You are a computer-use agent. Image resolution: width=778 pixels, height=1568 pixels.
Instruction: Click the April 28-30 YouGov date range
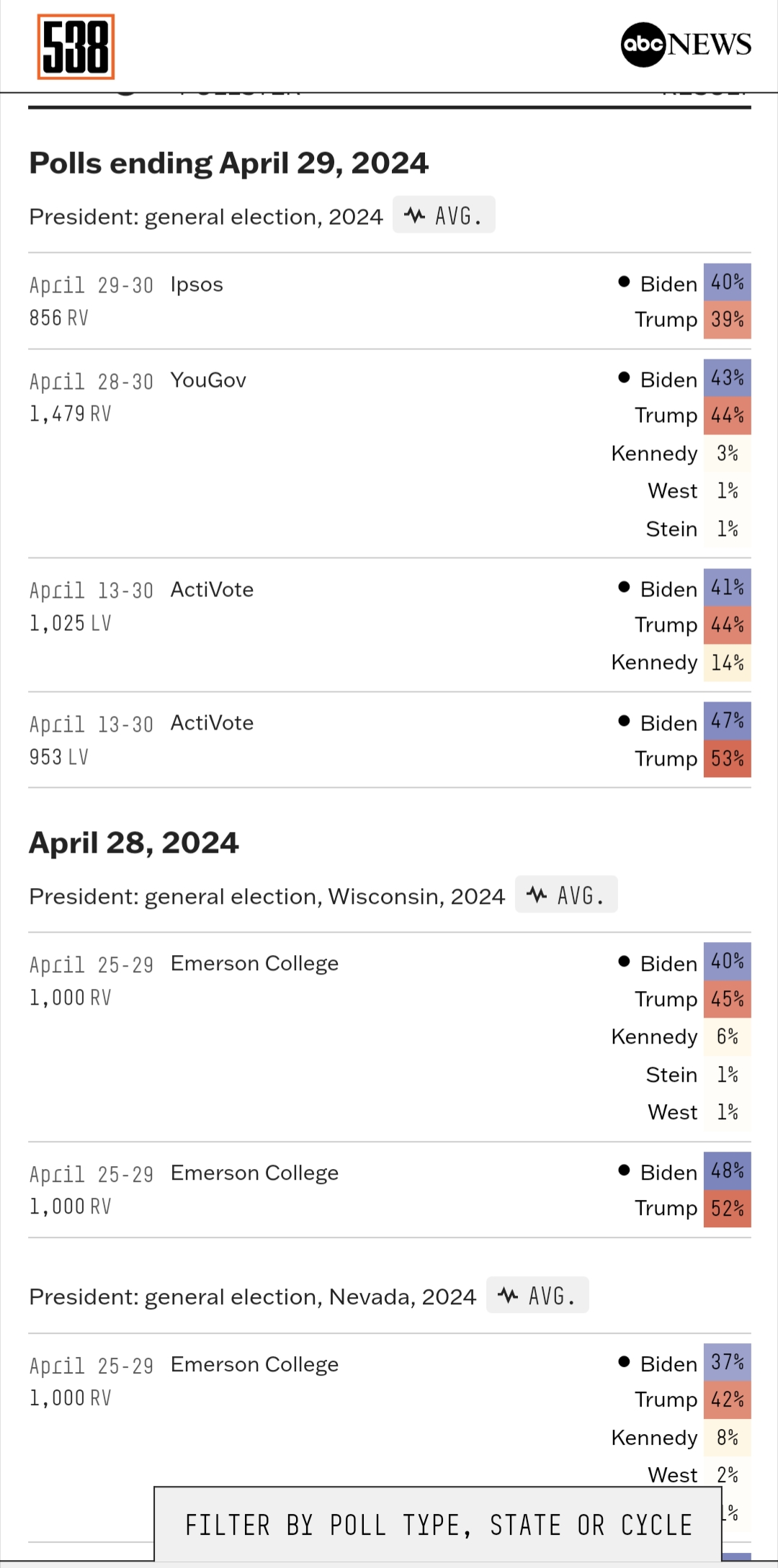91,382
